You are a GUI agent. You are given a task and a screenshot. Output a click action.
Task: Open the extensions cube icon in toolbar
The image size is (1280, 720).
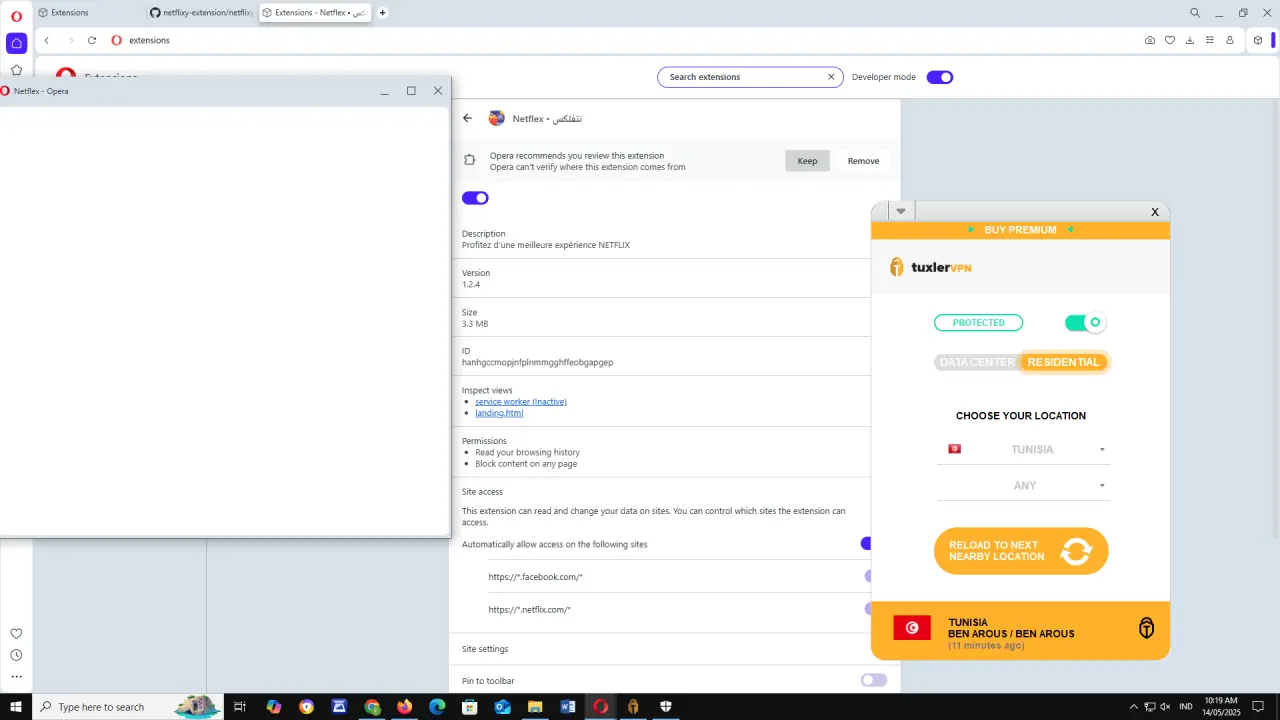[x=1258, y=40]
